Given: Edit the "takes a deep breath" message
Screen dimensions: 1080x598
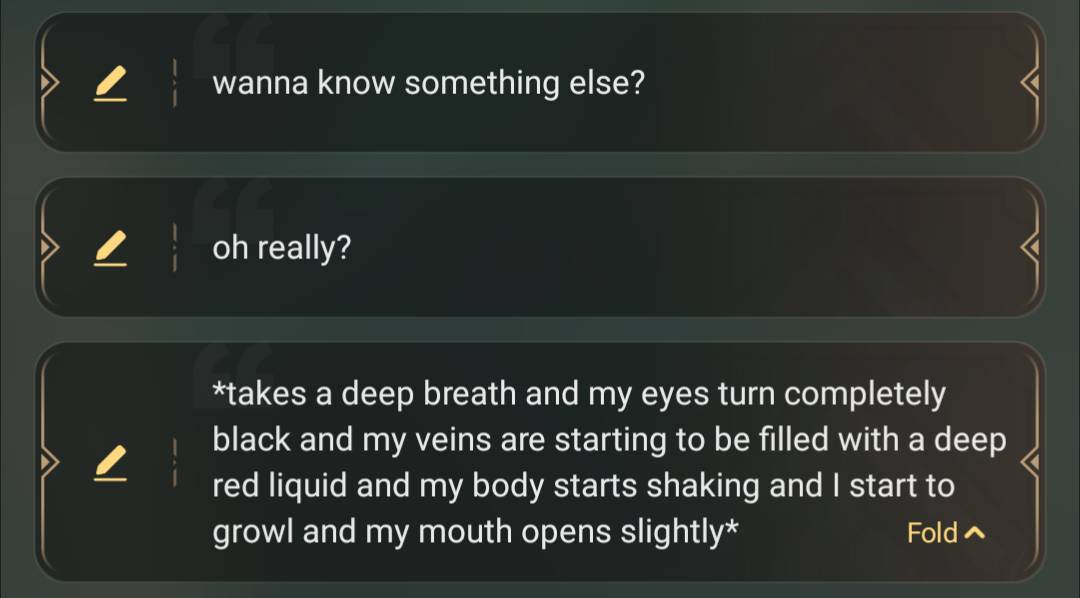Looking at the screenshot, I should 111,463.
